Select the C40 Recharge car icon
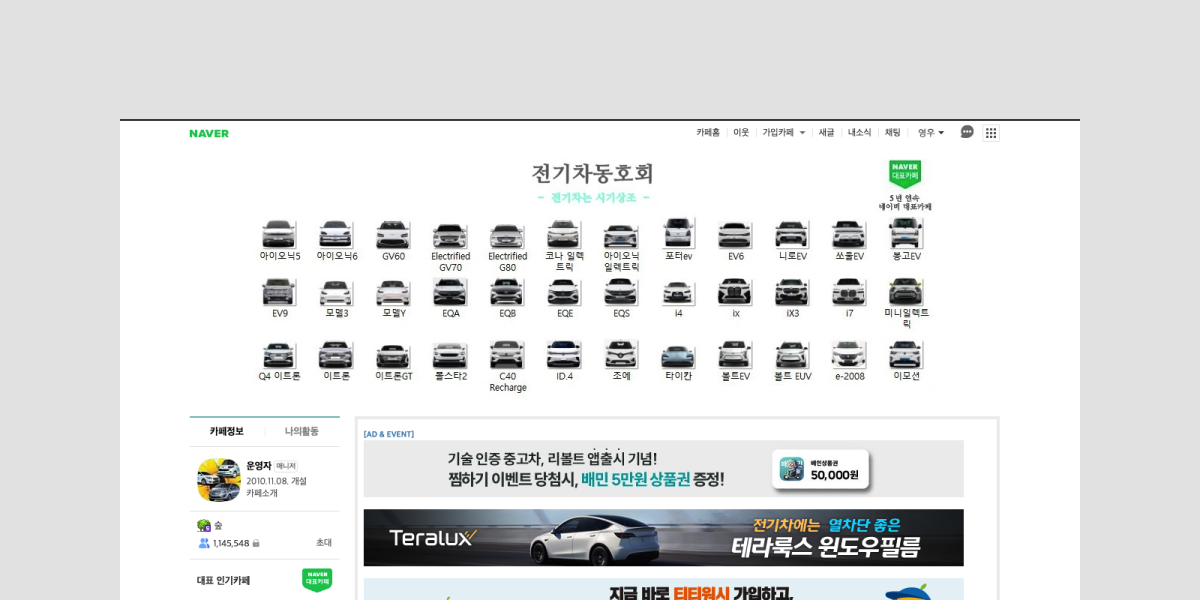Screen dimensions: 1200x600 pos(507,354)
